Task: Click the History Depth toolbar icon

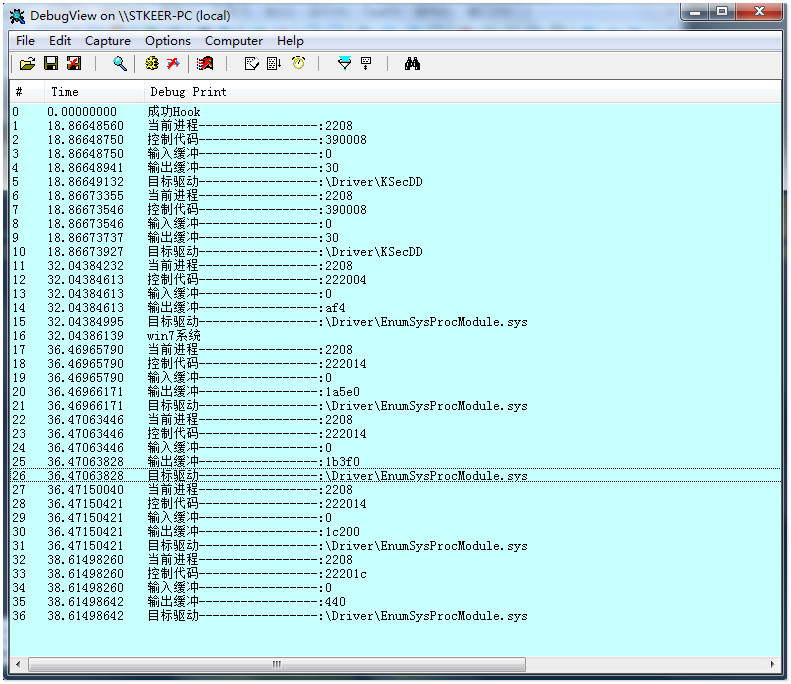Action: tap(366, 63)
